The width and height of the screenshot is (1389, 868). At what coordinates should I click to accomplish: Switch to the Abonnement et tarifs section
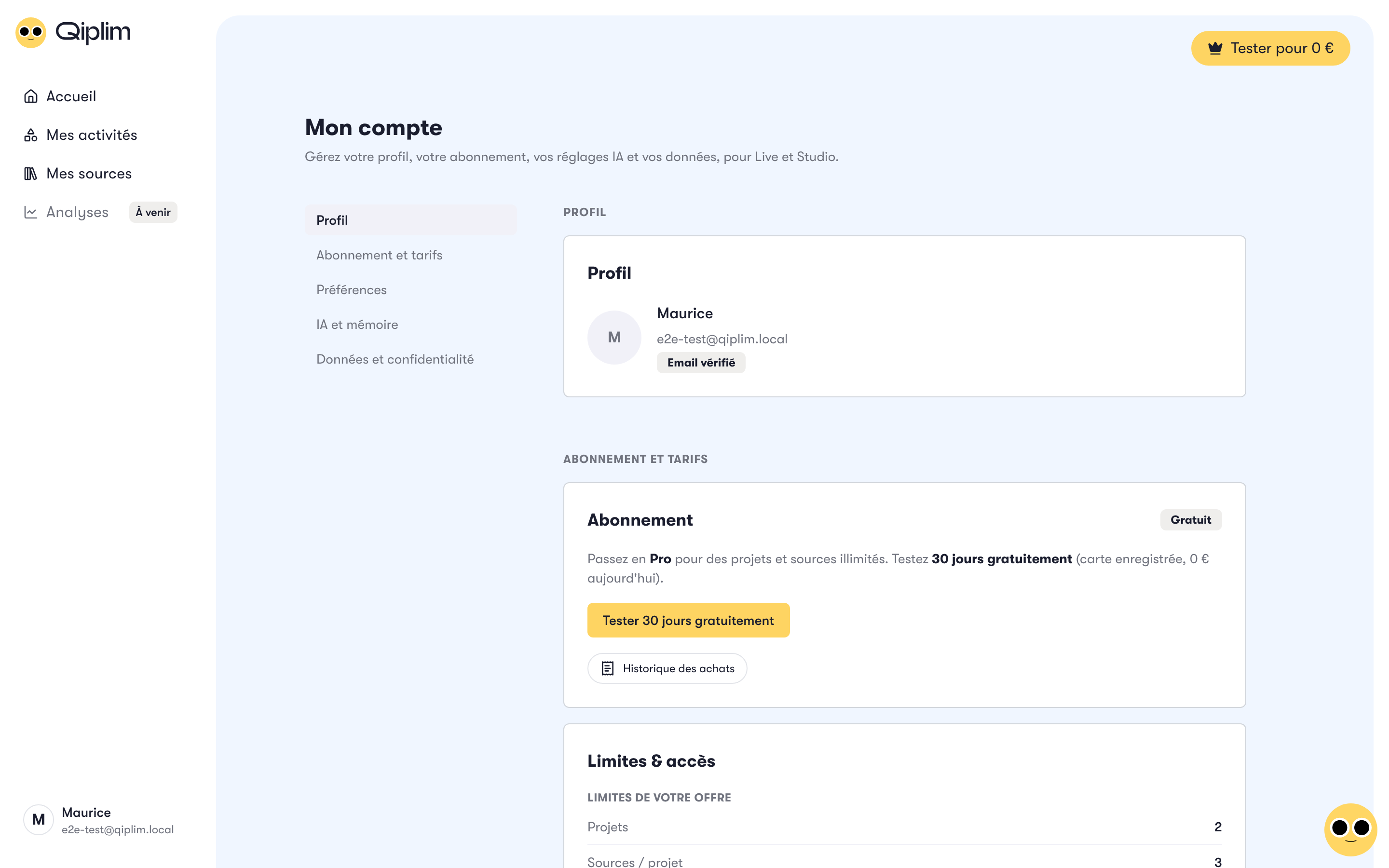tap(410, 255)
